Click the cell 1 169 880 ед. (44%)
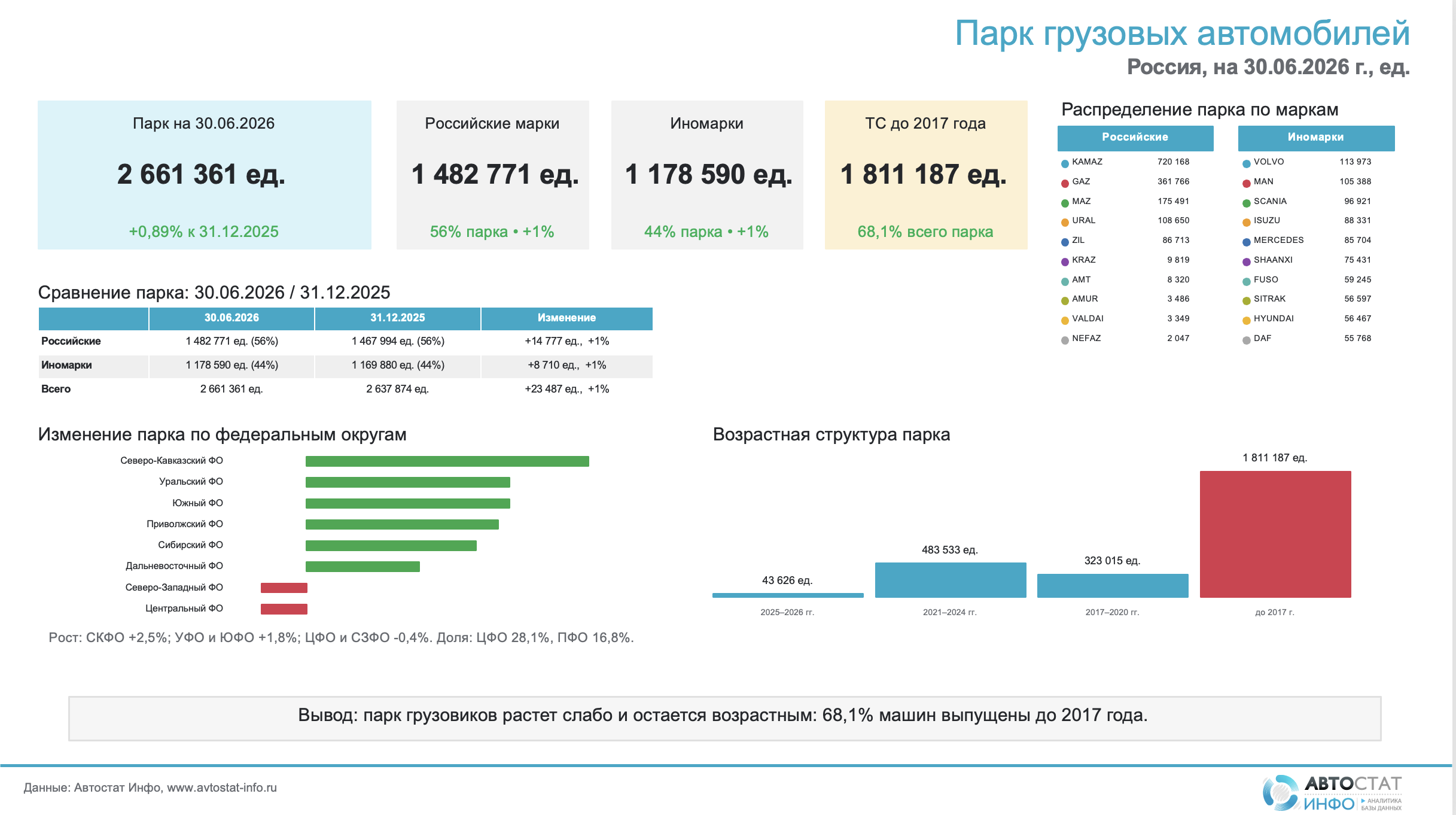The width and height of the screenshot is (1456, 815). tap(398, 365)
